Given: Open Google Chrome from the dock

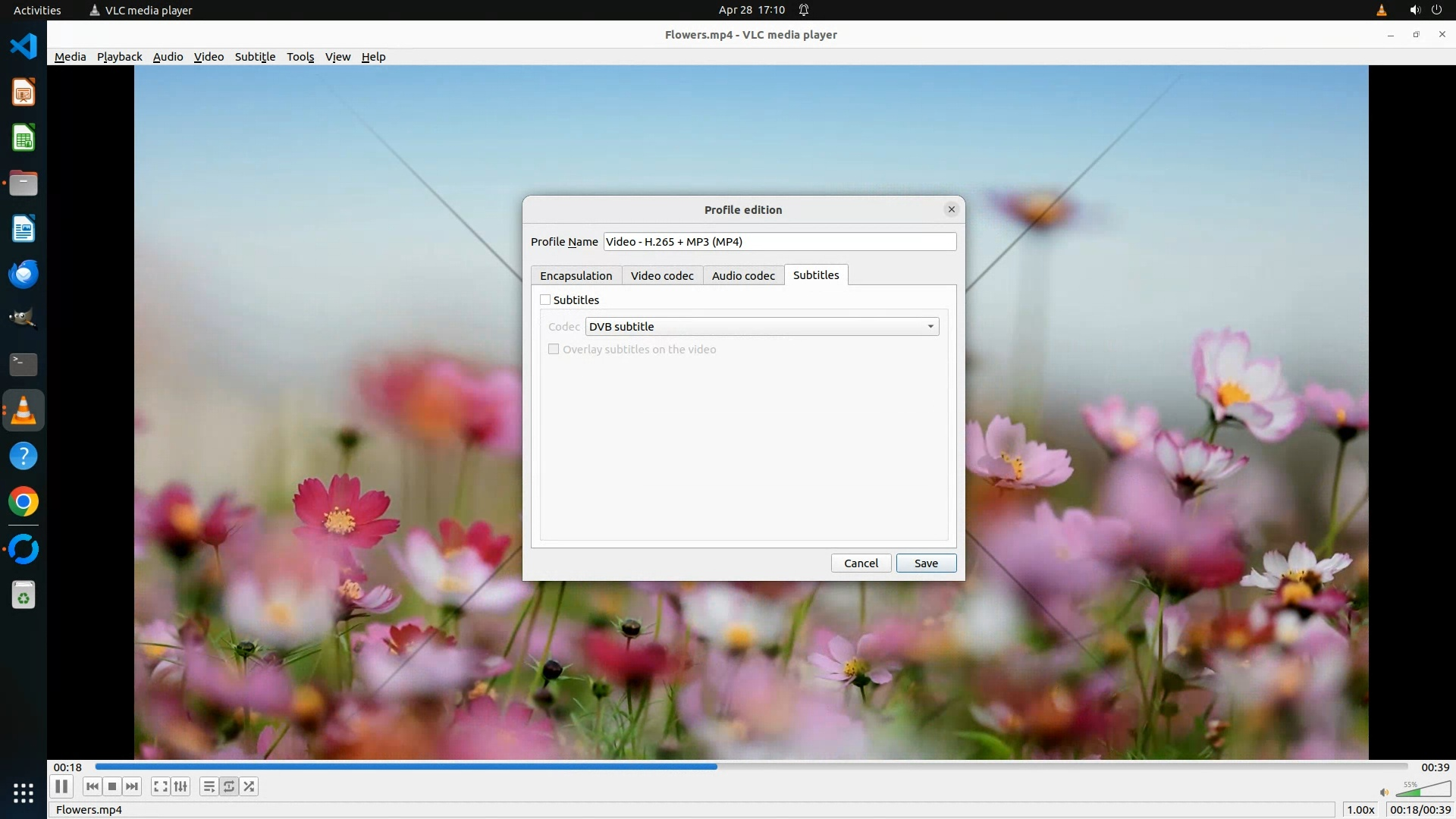Looking at the screenshot, I should point(24,502).
